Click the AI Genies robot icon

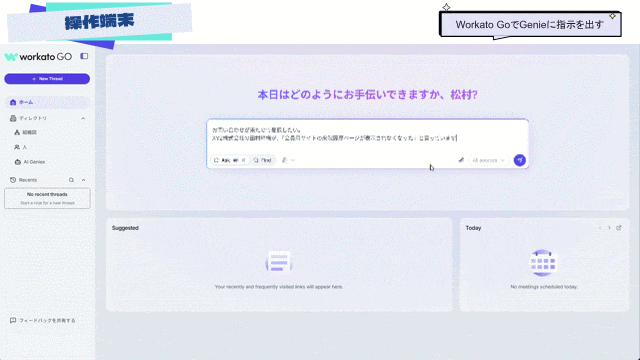tap(18, 162)
